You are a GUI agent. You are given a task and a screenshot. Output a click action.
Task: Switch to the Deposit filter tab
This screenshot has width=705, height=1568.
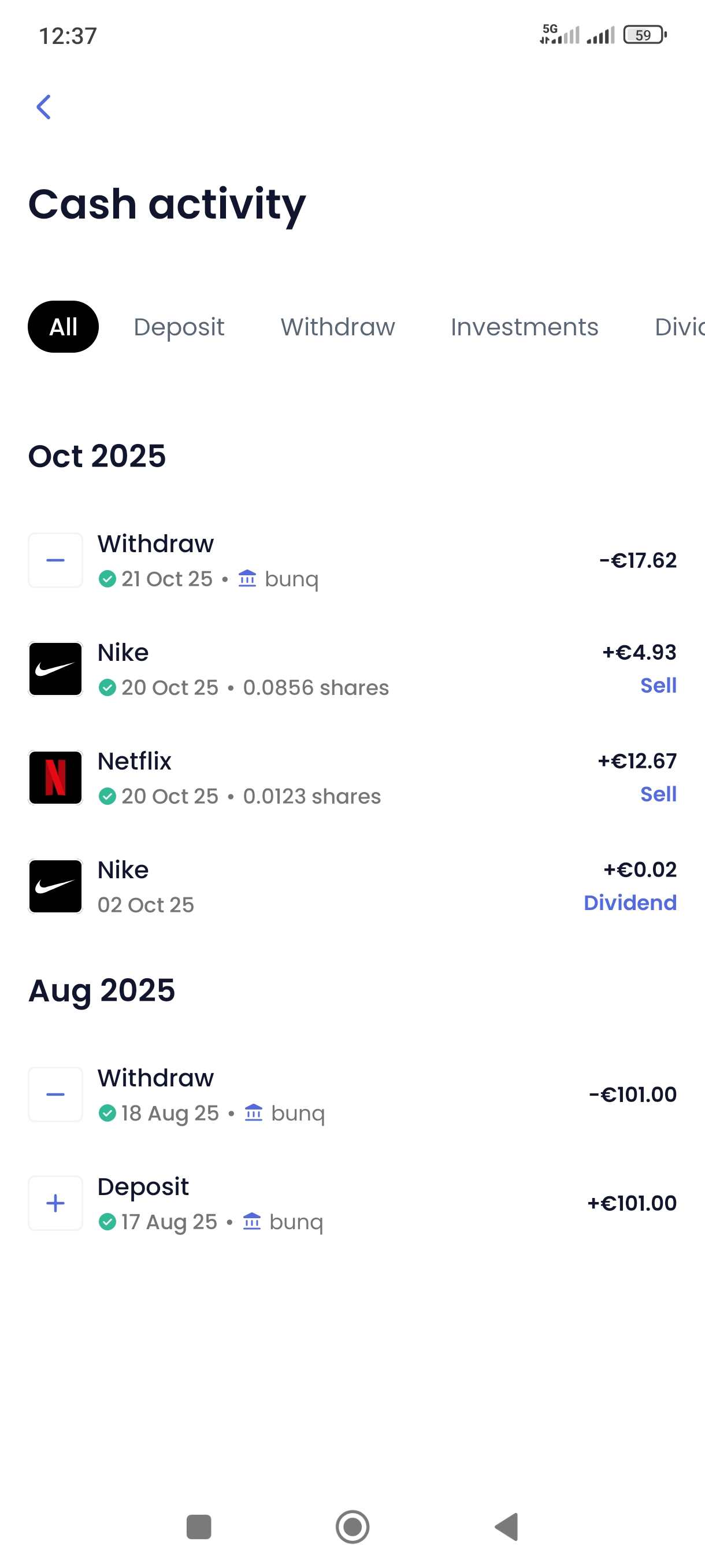(x=179, y=327)
